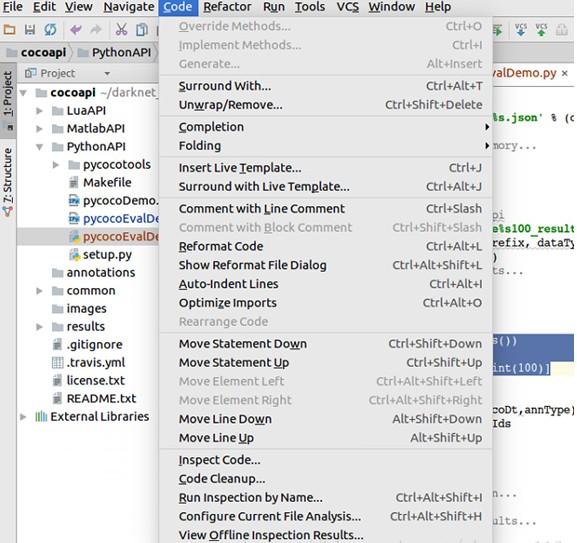The image size is (577, 543).
Task: Select the setup.py file in tree
Action: [88, 255]
